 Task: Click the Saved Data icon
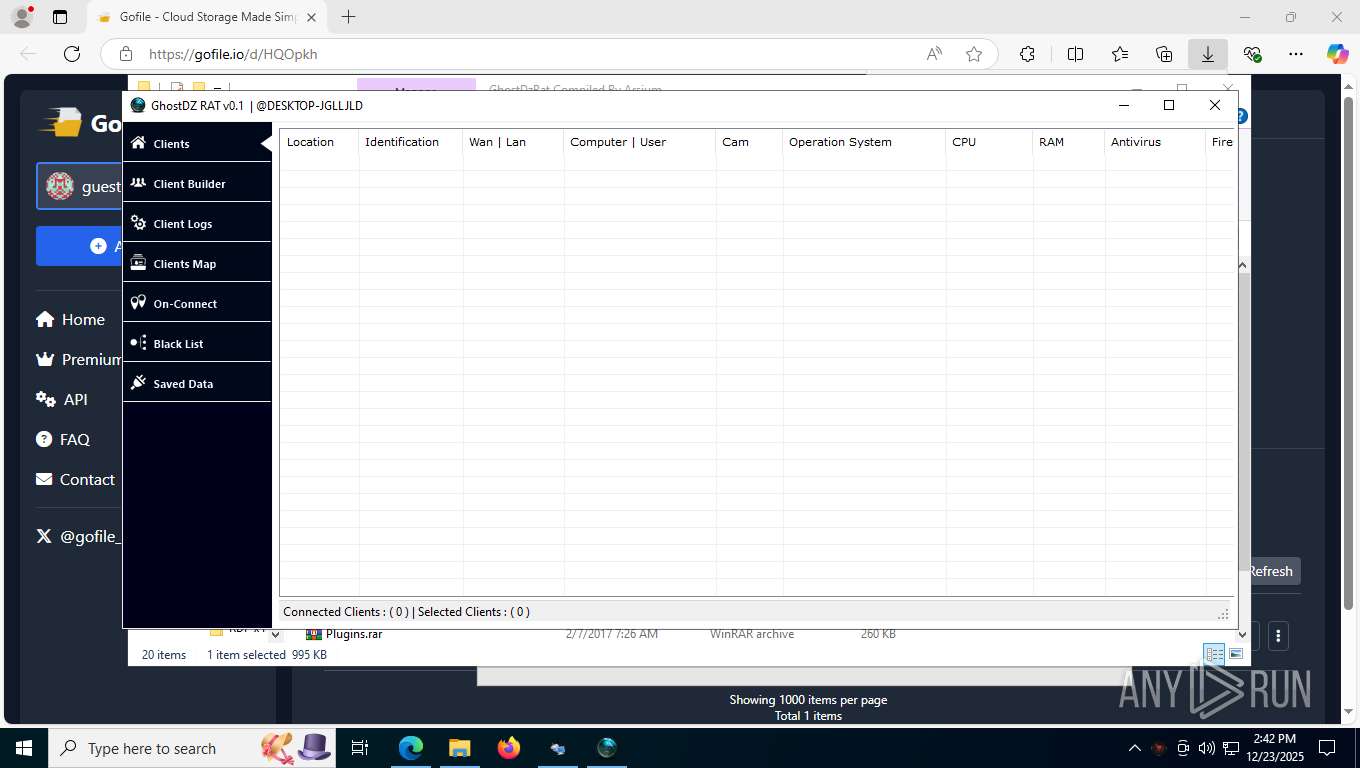point(138,383)
